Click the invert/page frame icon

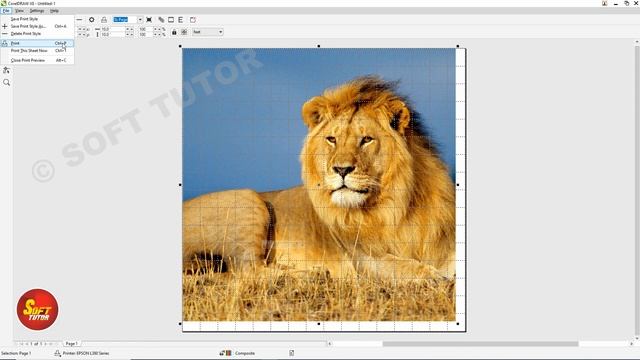[171, 20]
